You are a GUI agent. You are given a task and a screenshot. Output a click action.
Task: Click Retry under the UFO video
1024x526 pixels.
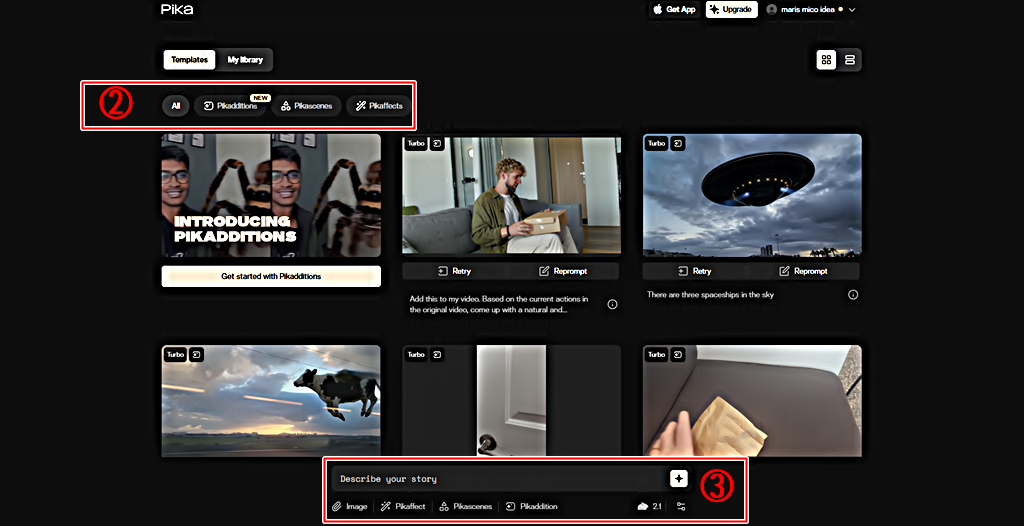[x=695, y=271]
